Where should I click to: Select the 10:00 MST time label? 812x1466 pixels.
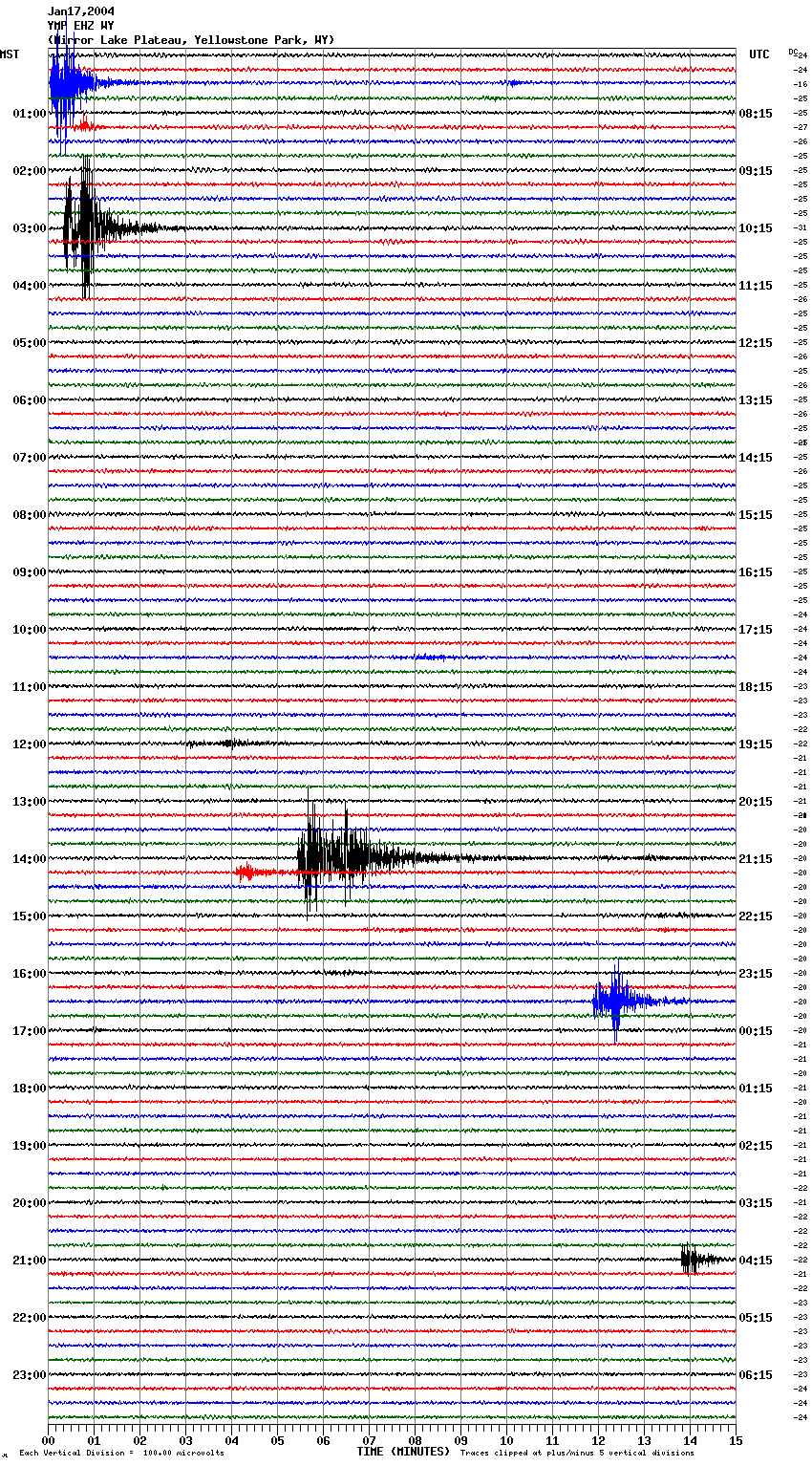(x=30, y=630)
